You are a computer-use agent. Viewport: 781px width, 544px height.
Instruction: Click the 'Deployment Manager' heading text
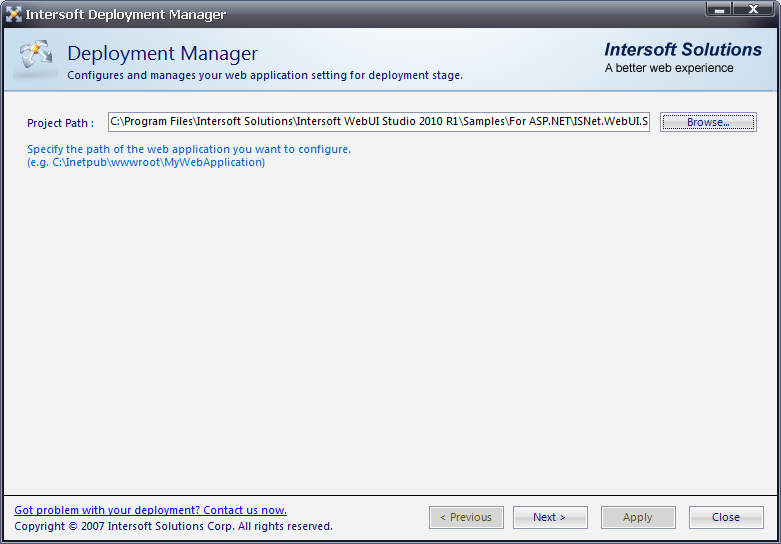[x=162, y=54]
